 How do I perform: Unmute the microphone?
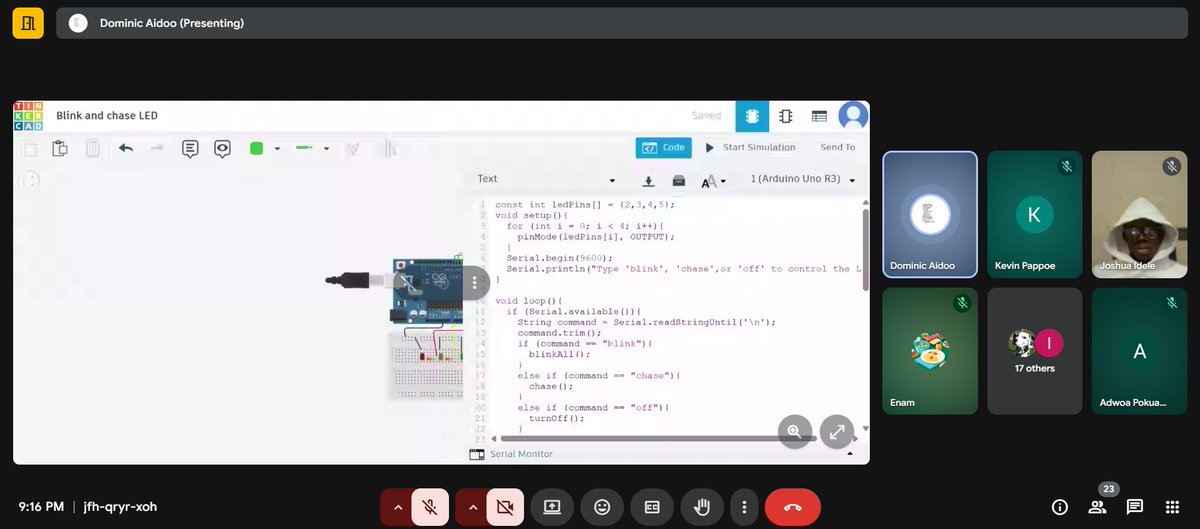point(430,507)
